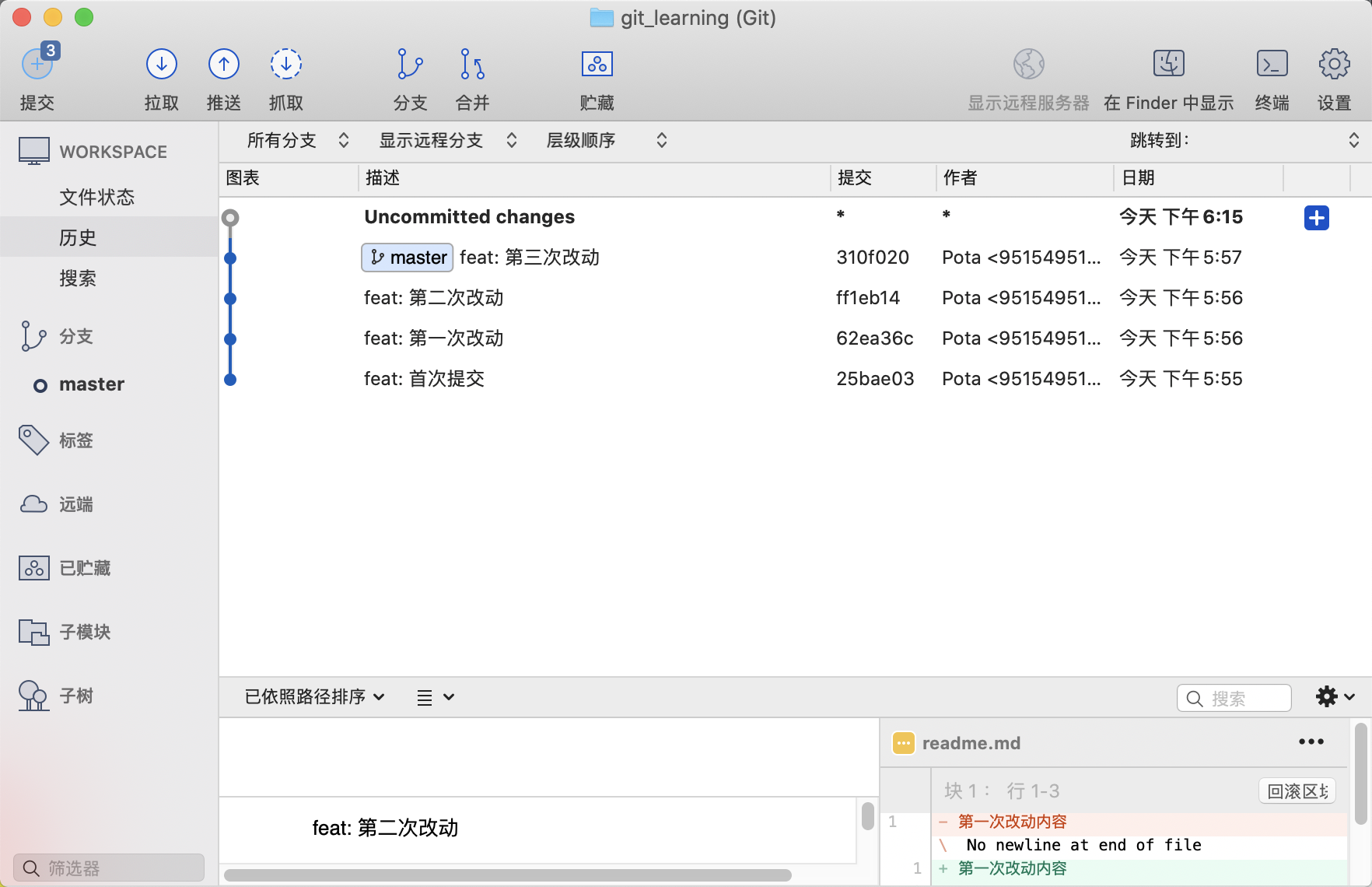Open the All Branches (所有分支) dropdown
This screenshot has height=887, width=1372.
298,140
